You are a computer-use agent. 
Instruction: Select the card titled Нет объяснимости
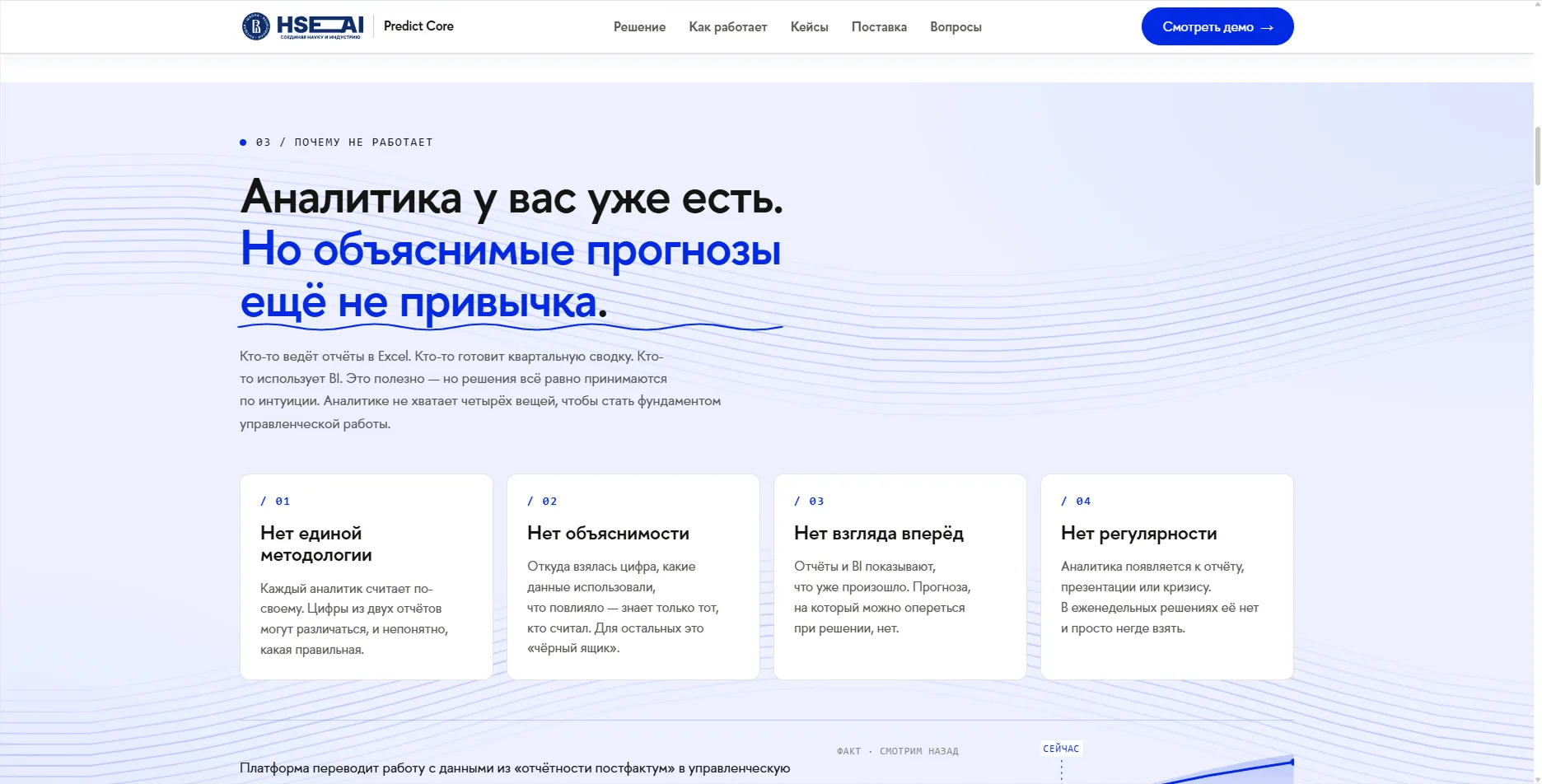pos(633,576)
